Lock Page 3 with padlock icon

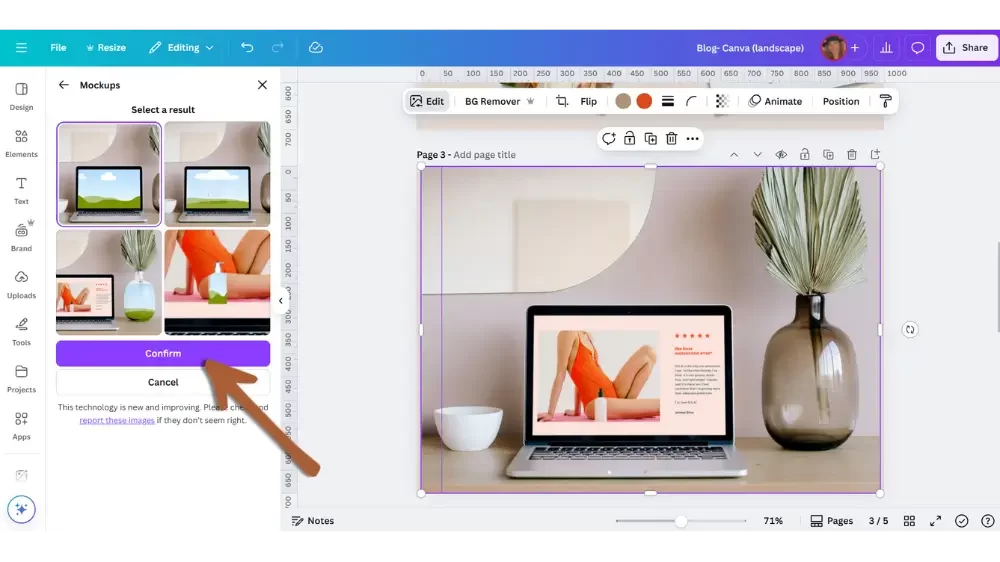[804, 154]
